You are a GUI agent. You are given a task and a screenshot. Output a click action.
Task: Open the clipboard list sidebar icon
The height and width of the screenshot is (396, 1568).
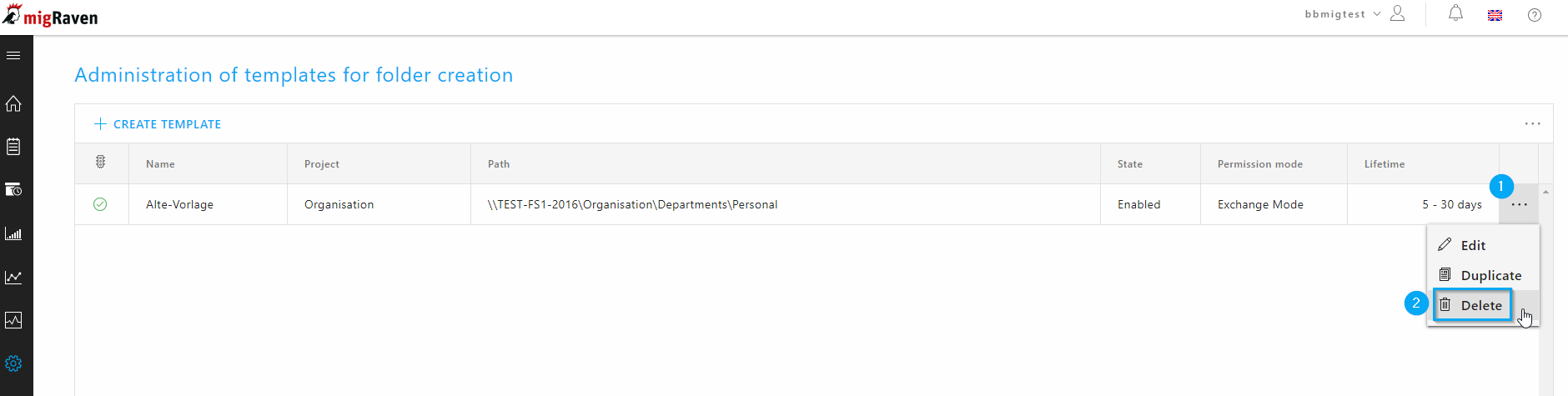[13, 147]
